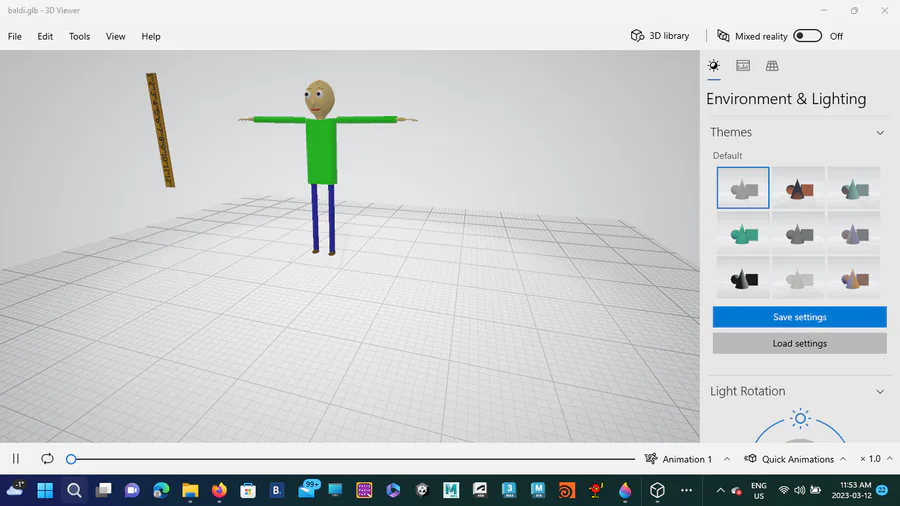Screen dimensions: 900x506
Task: Pause the animation playback
Action: (15, 458)
